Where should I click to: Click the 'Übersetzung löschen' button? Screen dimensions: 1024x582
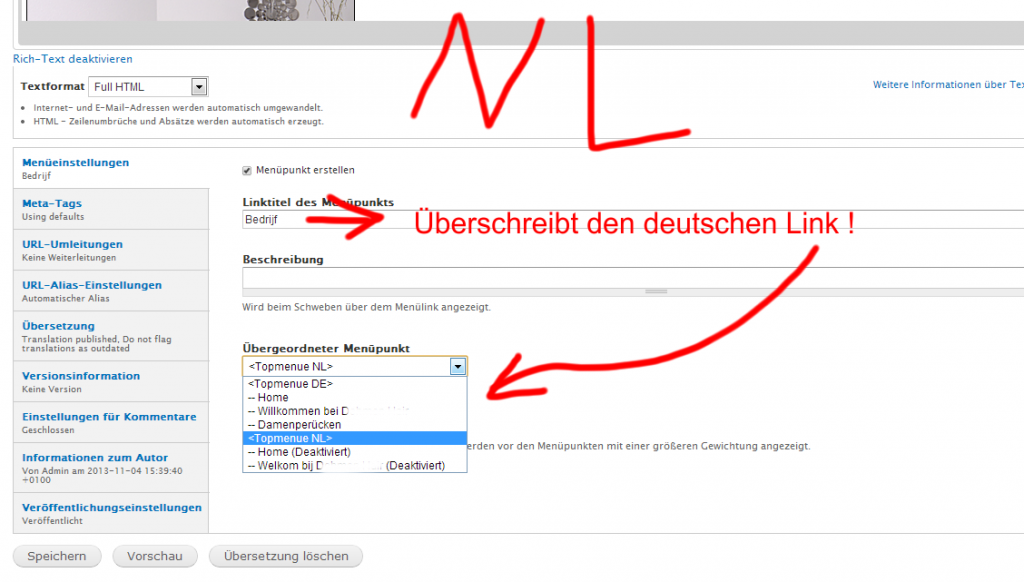(285, 556)
